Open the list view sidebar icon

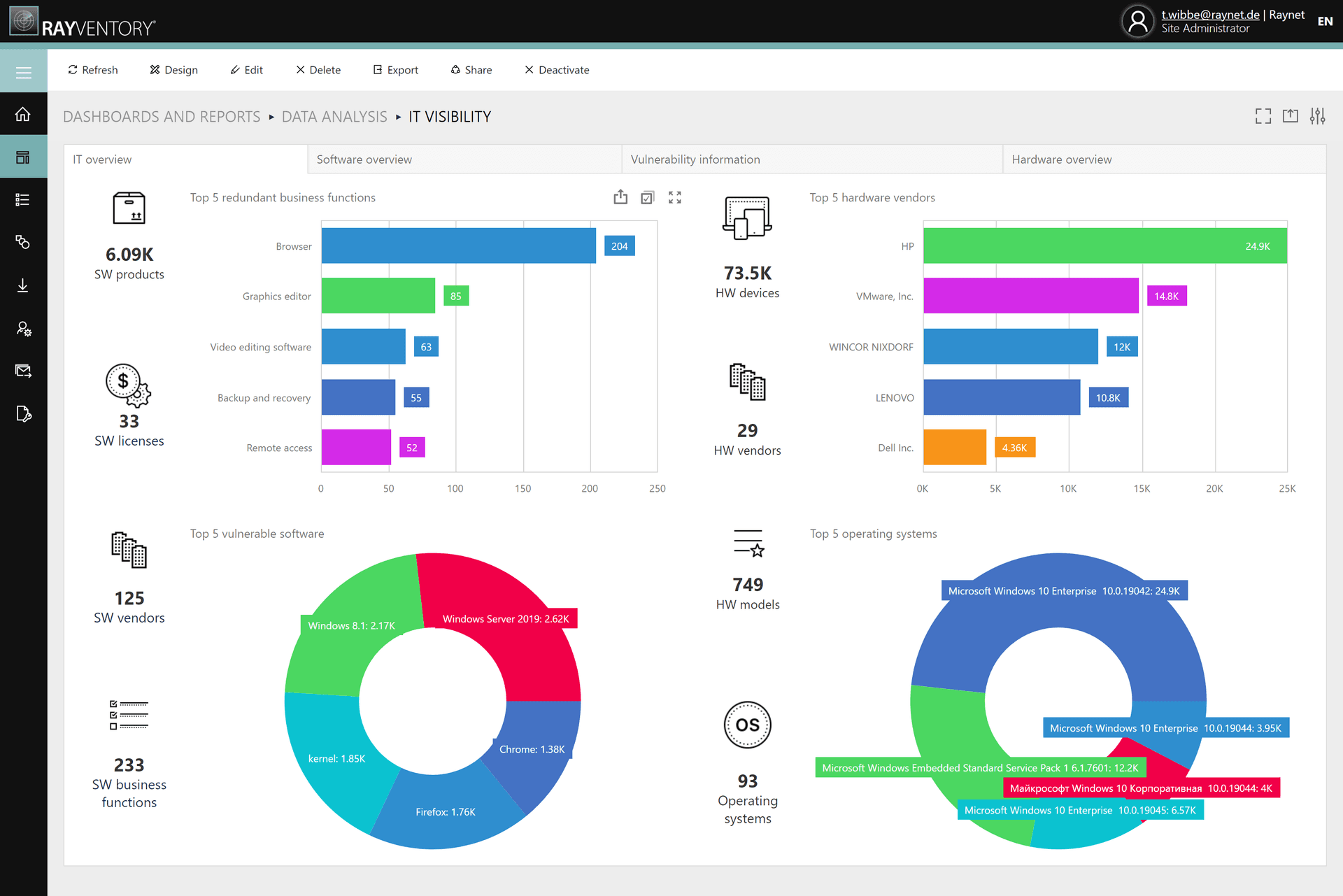(x=23, y=200)
